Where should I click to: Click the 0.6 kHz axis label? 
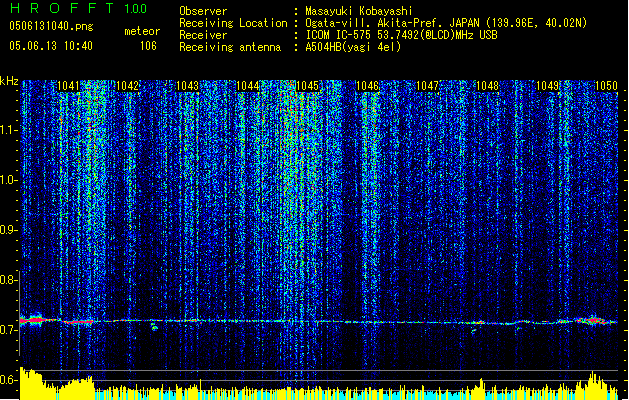tap(9, 380)
